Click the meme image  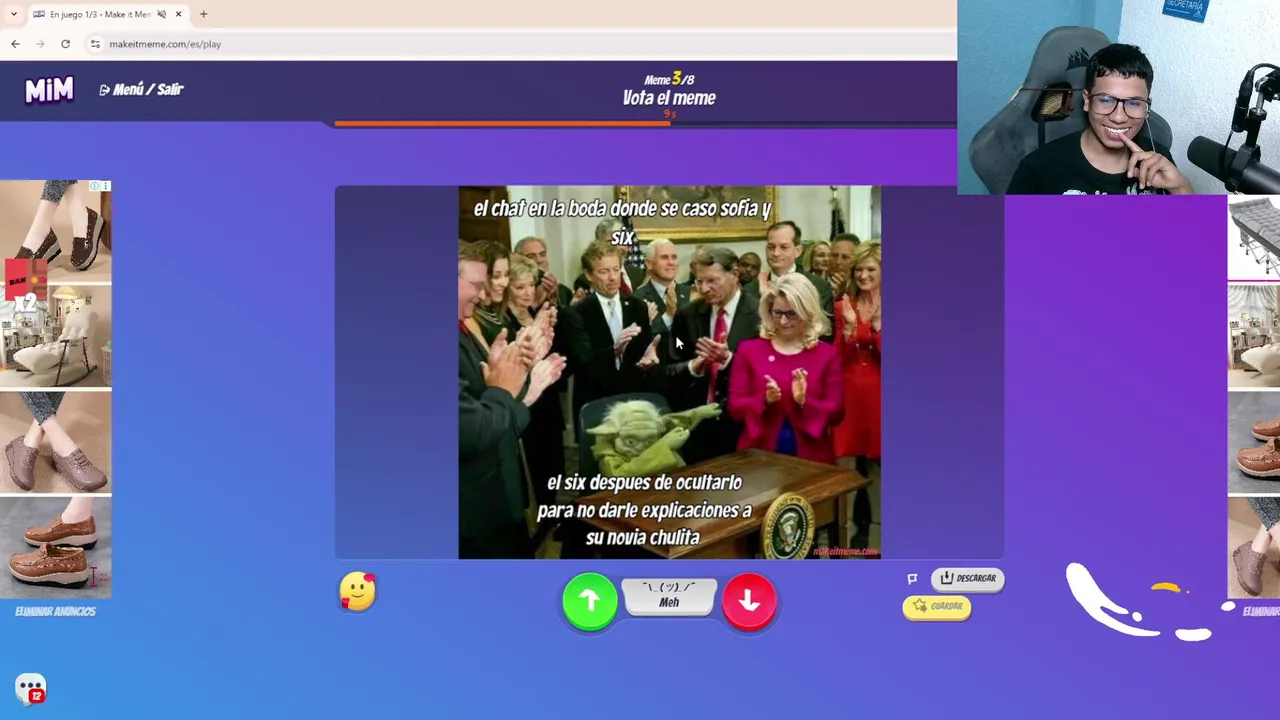pos(669,372)
